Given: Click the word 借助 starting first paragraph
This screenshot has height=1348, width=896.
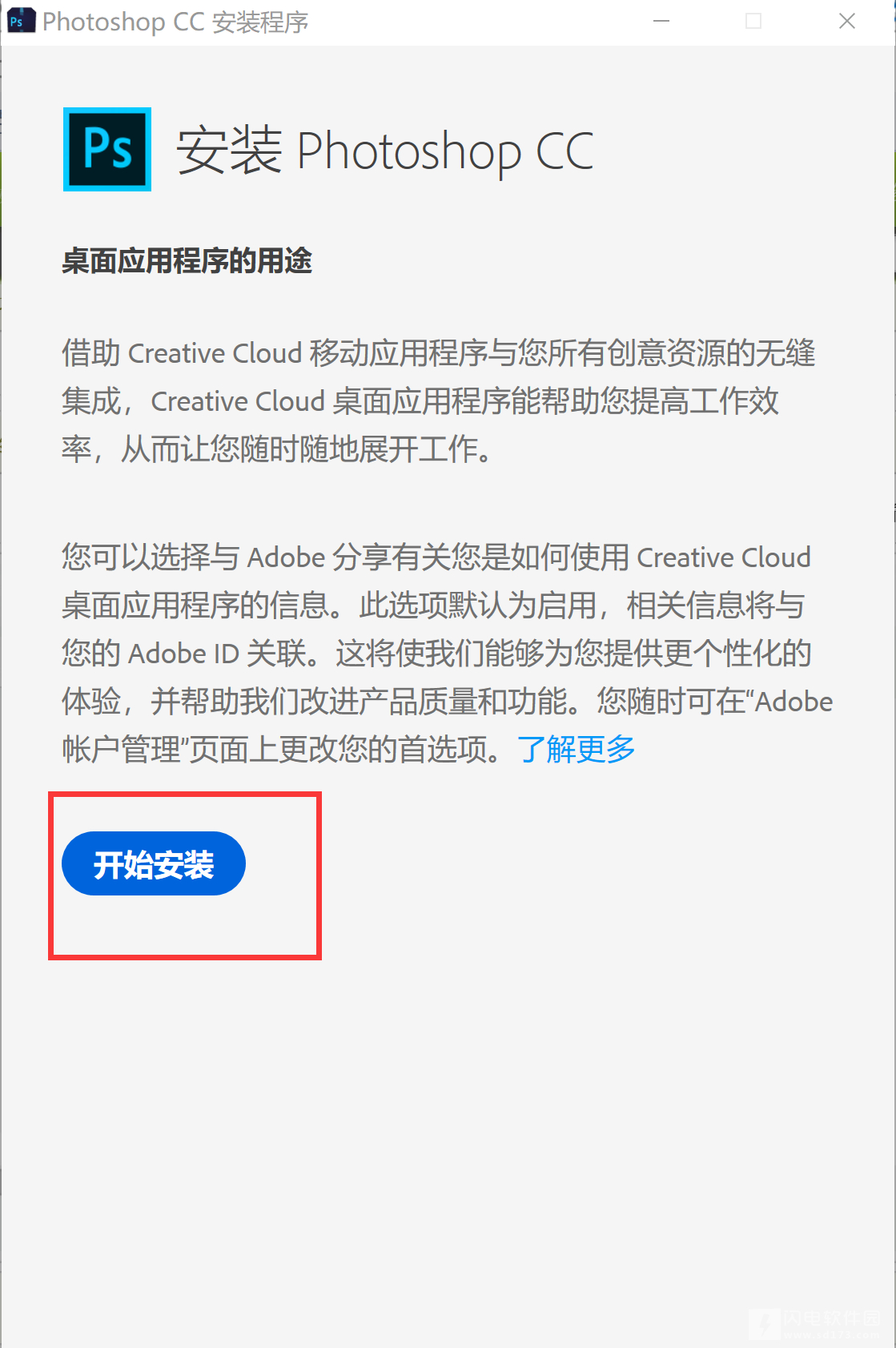Looking at the screenshot, I should (x=91, y=353).
